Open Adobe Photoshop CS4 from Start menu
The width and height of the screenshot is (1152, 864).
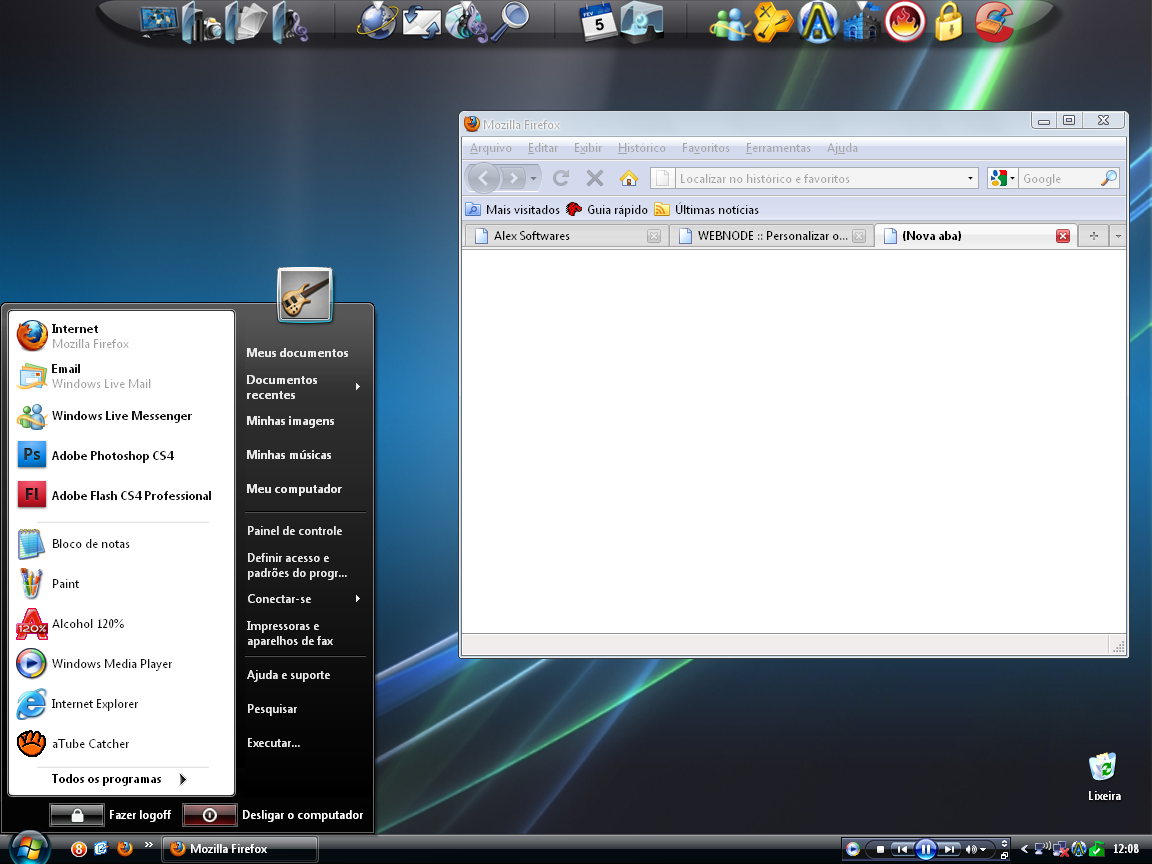[112, 456]
